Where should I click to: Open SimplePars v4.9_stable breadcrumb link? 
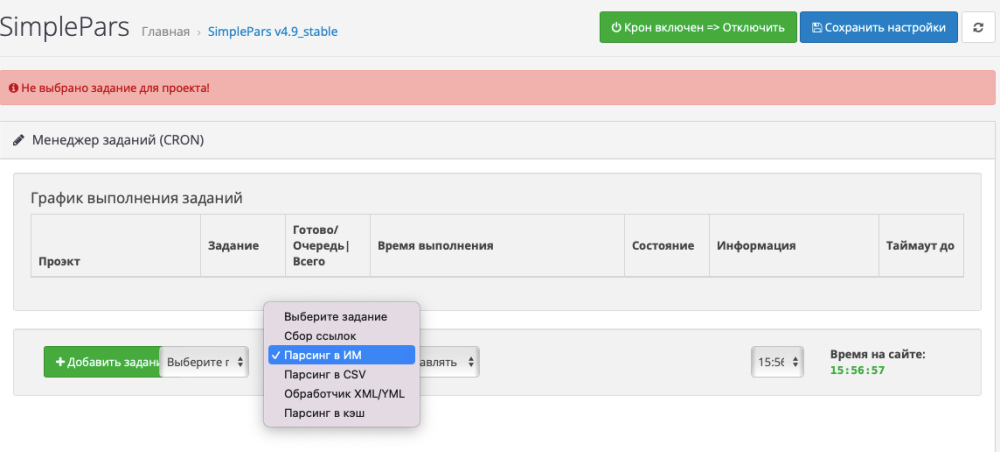(x=273, y=31)
